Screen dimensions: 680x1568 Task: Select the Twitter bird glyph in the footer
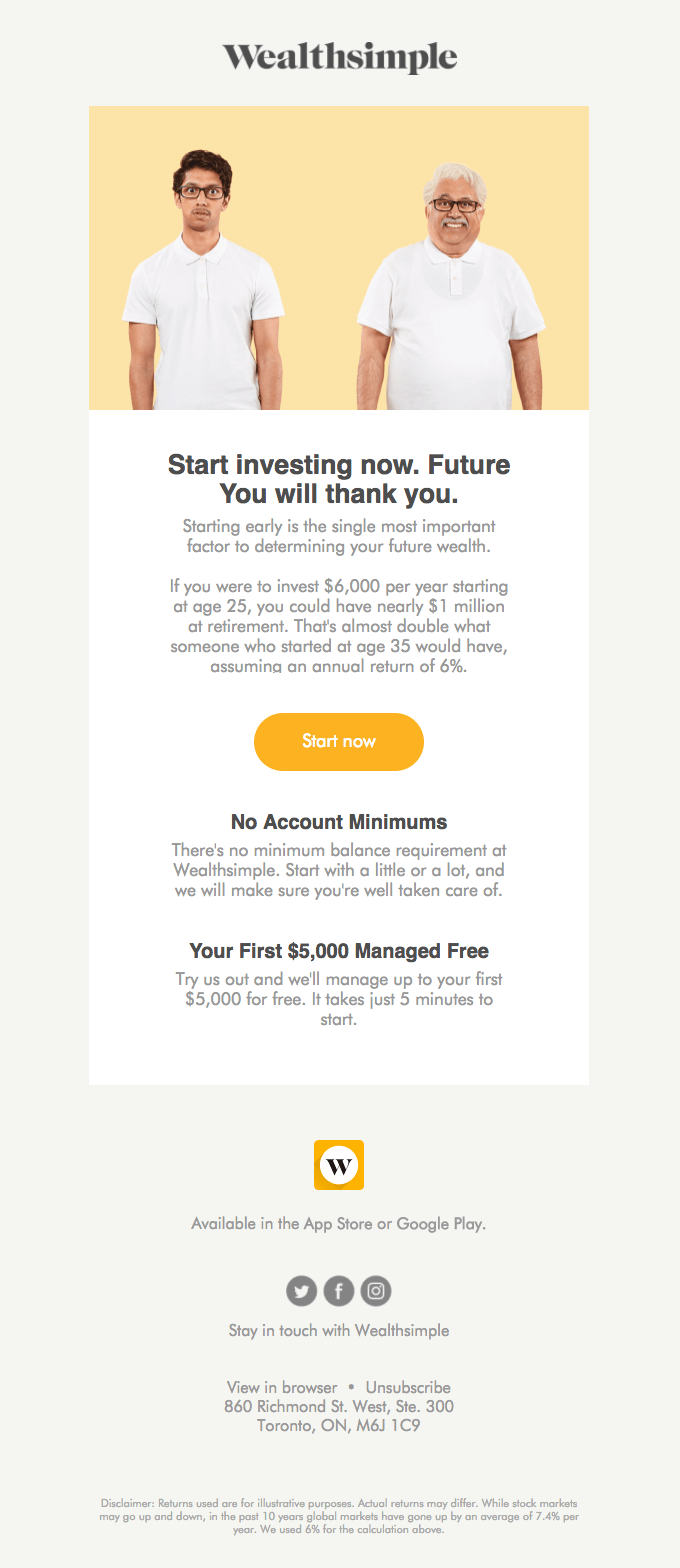[x=301, y=1291]
